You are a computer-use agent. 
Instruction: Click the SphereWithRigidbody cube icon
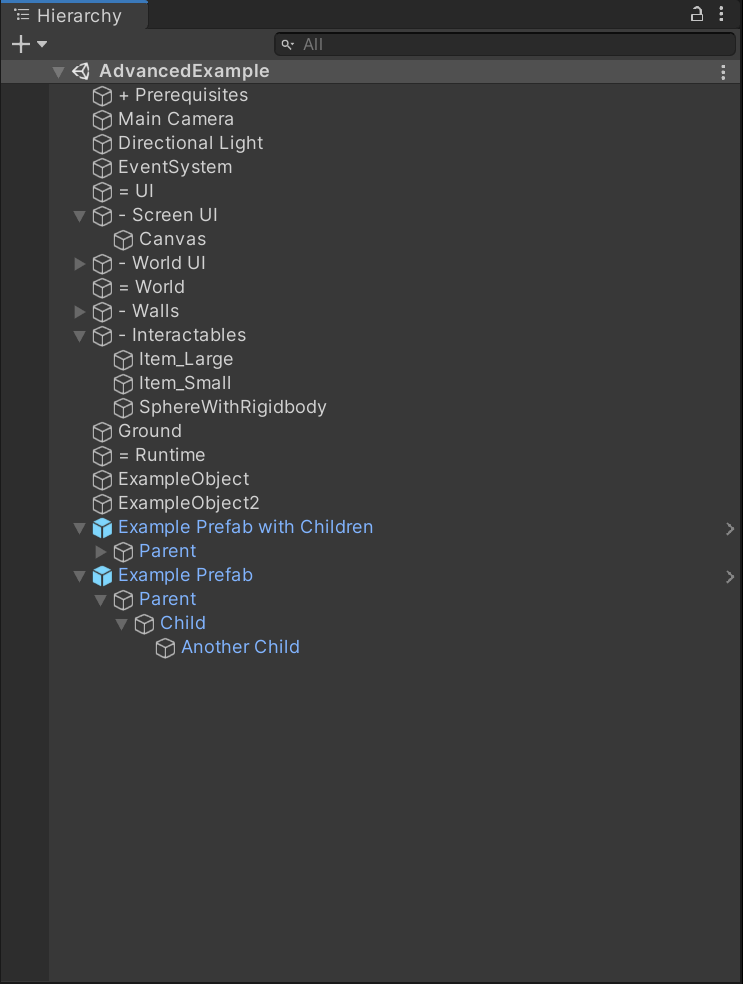click(x=122, y=407)
